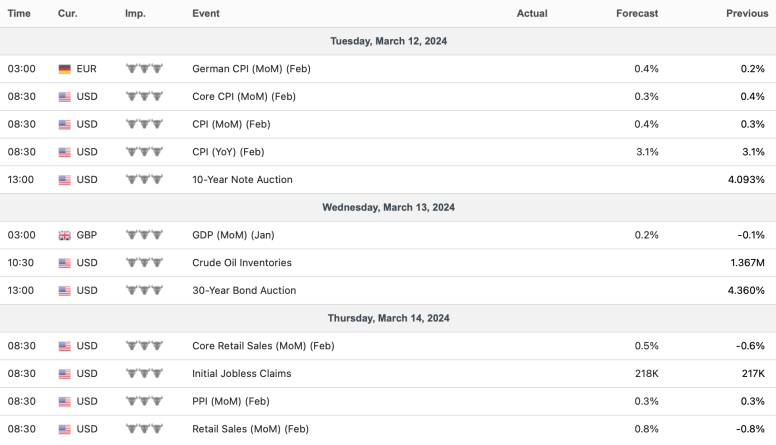Viewport: 776px width, 445px height.
Task: Open the Core CPI (MoM) (Feb) event
Action: coord(243,97)
